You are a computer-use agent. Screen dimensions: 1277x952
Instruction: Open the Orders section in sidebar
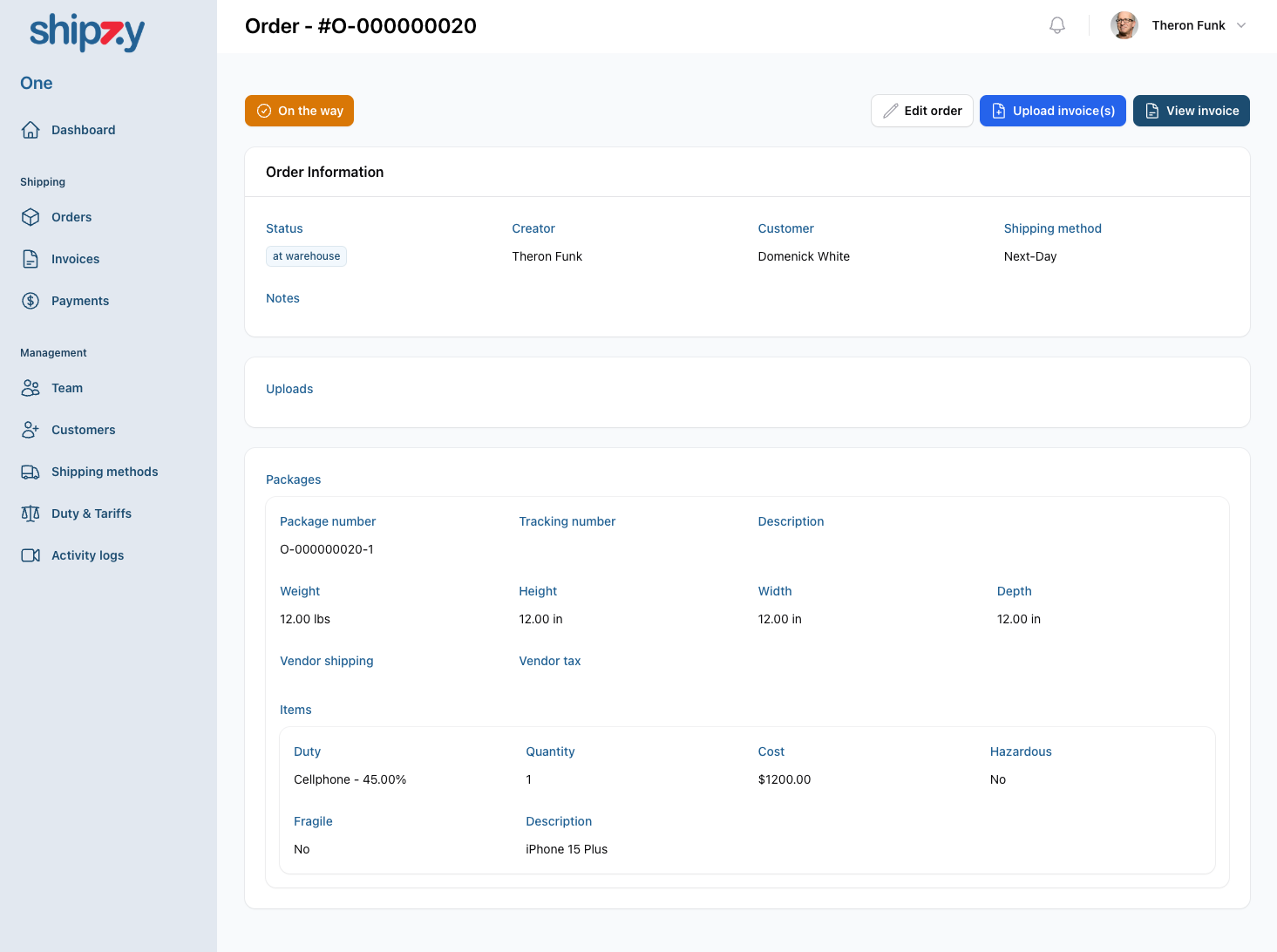pos(71,217)
